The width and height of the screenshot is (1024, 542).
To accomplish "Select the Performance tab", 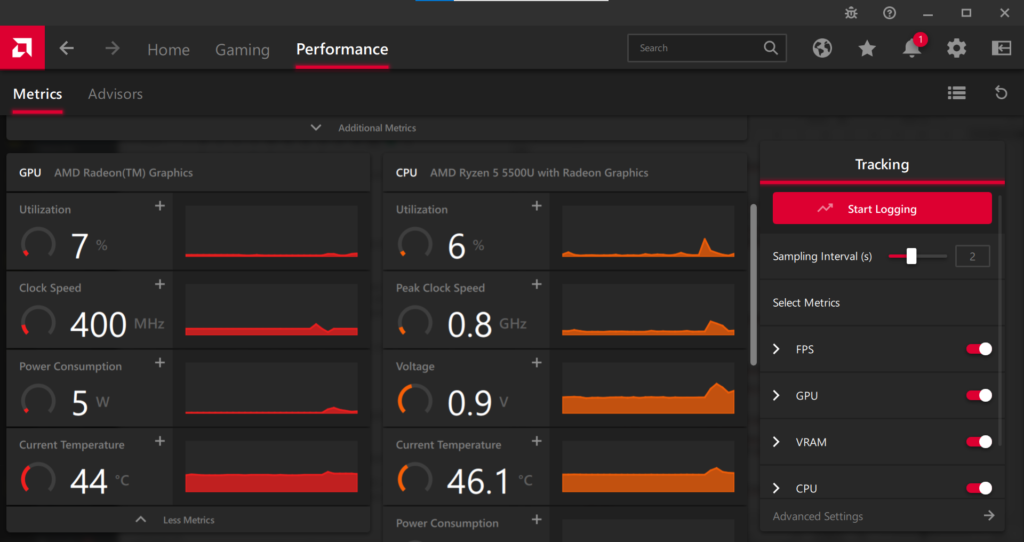I will pyautogui.click(x=342, y=50).
